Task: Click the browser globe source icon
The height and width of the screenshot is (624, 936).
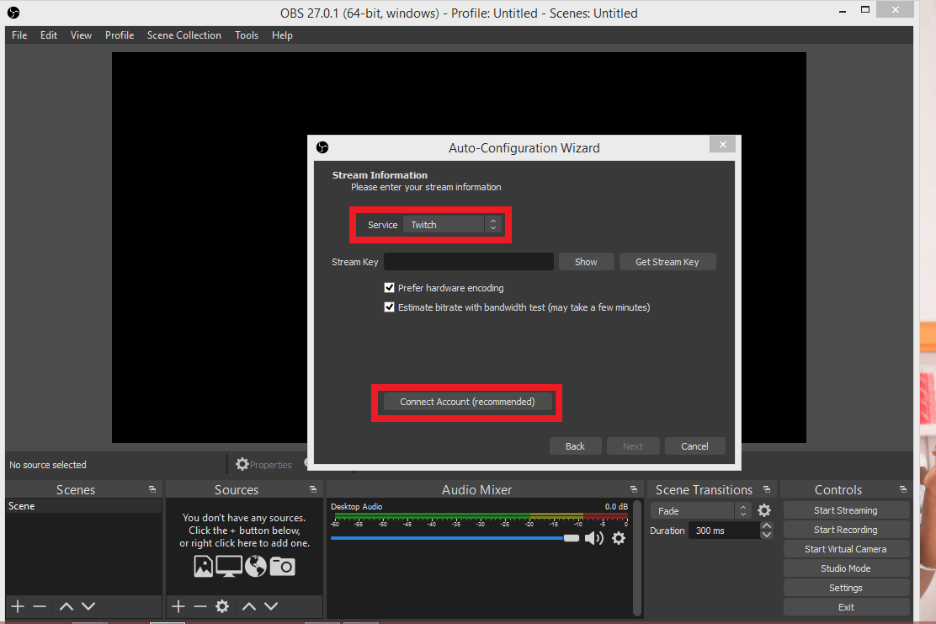Action: point(255,566)
